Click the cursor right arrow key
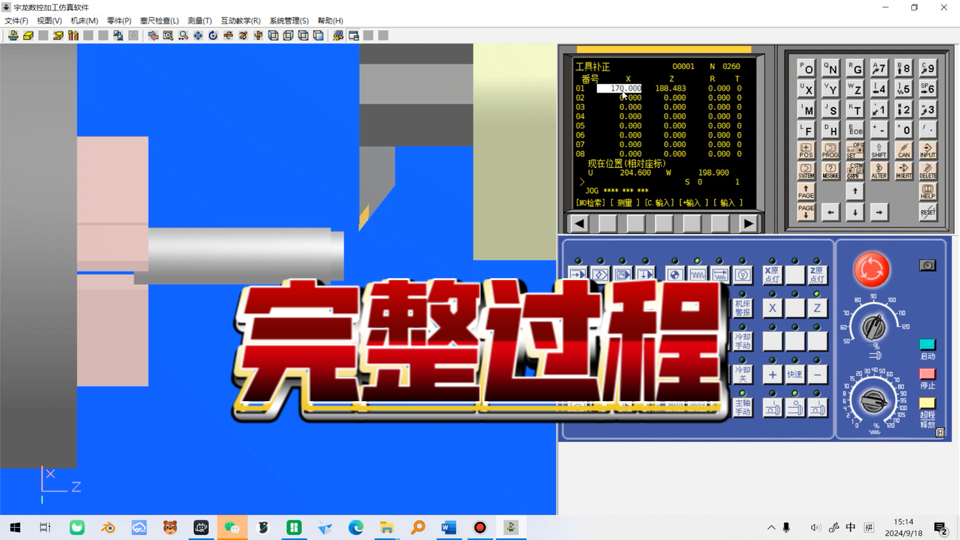This screenshot has width=960, height=540. (x=879, y=212)
